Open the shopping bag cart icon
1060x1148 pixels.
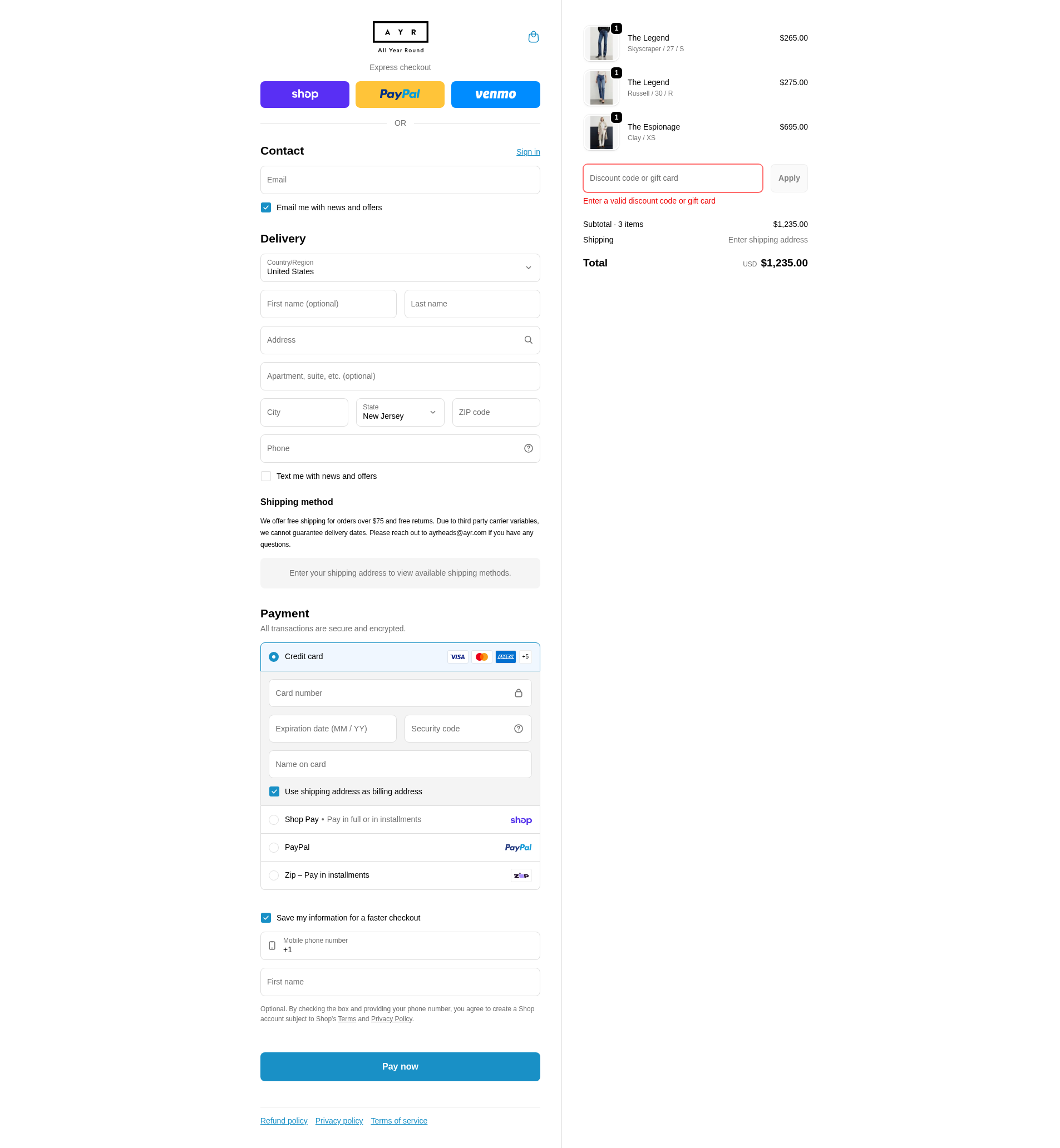(533, 37)
